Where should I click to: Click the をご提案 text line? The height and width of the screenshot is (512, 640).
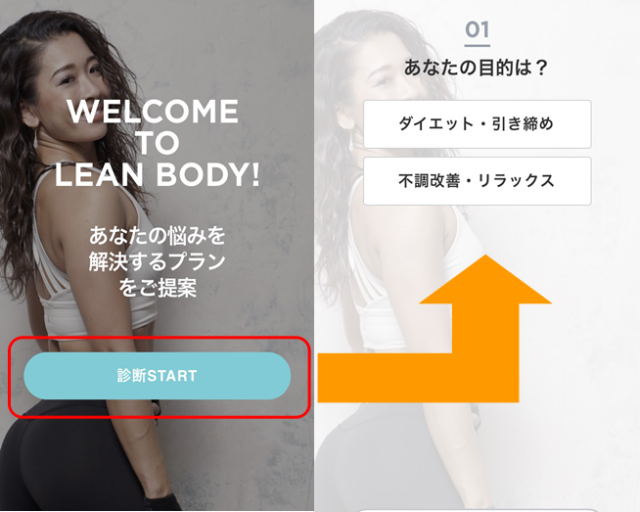(x=158, y=287)
